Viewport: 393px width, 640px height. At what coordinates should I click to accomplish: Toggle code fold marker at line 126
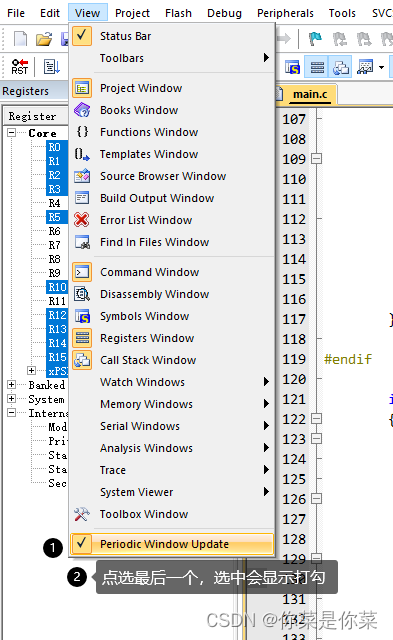click(x=317, y=499)
